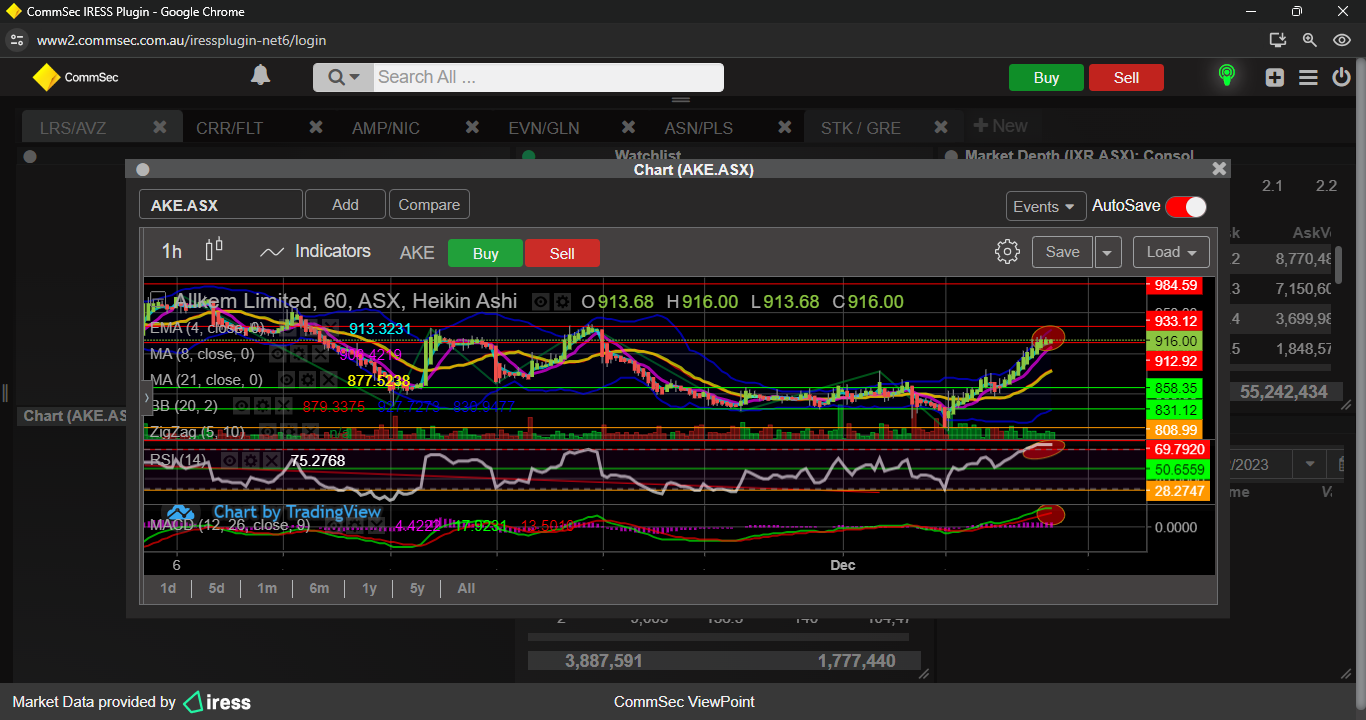Open the notifications bell icon
Viewport: 1366px width, 720px height.
point(260,76)
